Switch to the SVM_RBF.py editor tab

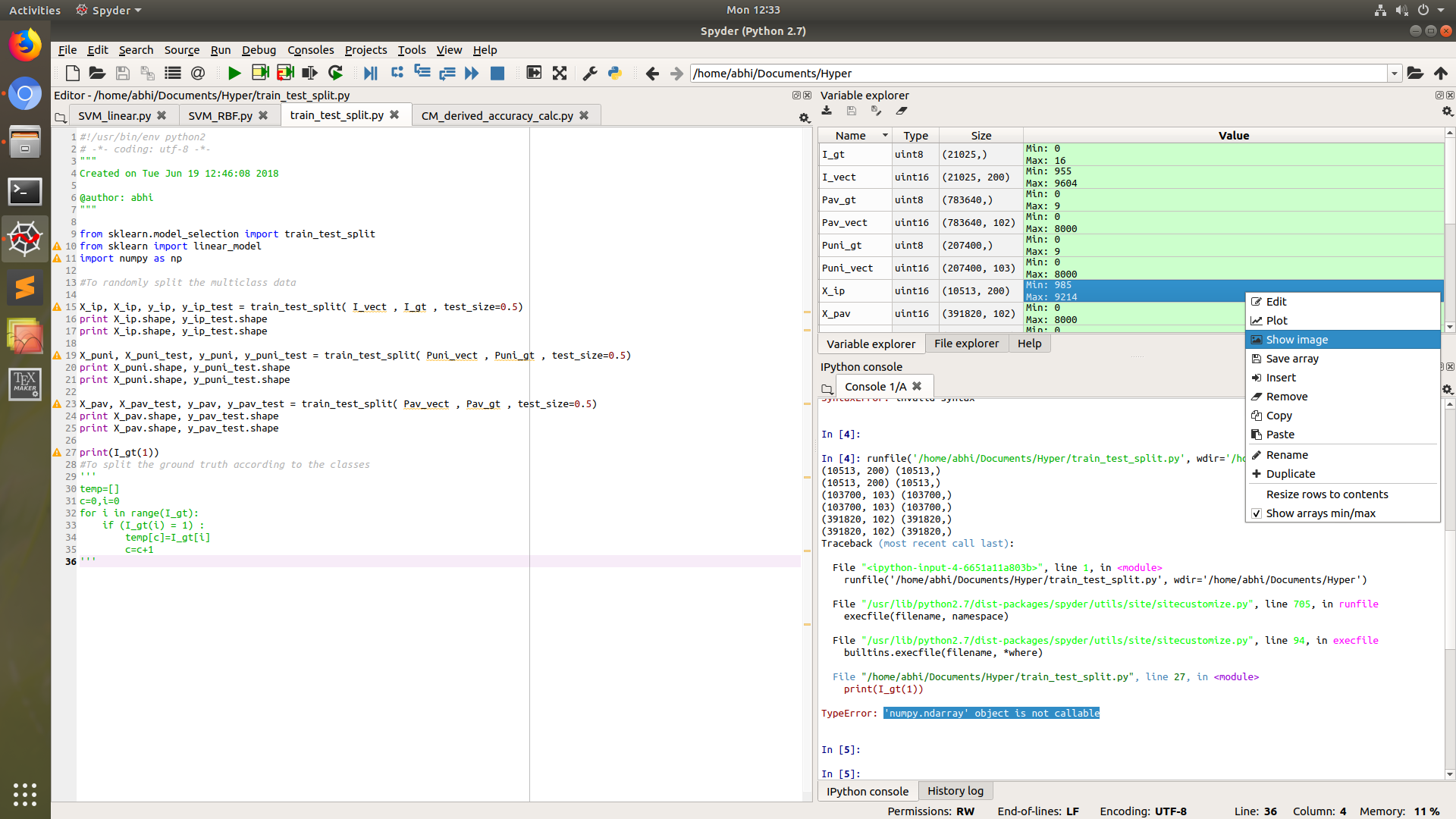(x=221, y=115)
